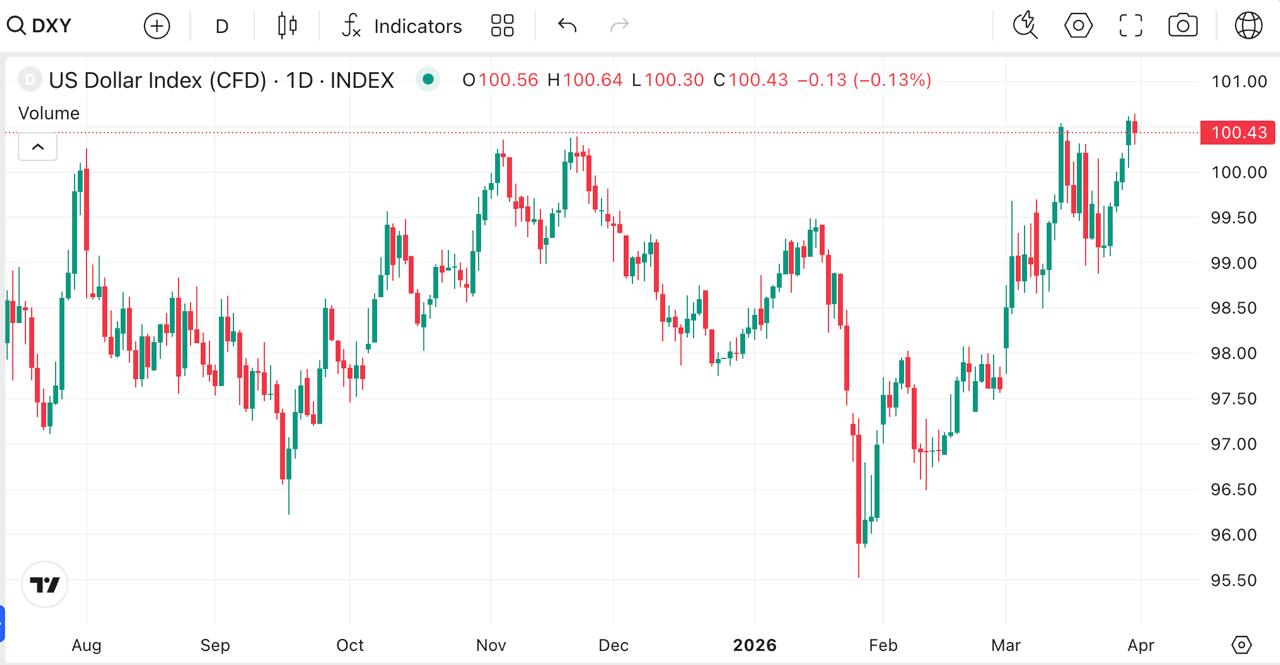Viewport: 1280px width, 665px height.
Task: Open the Indicators menu
Action: [x=402, y=26]
